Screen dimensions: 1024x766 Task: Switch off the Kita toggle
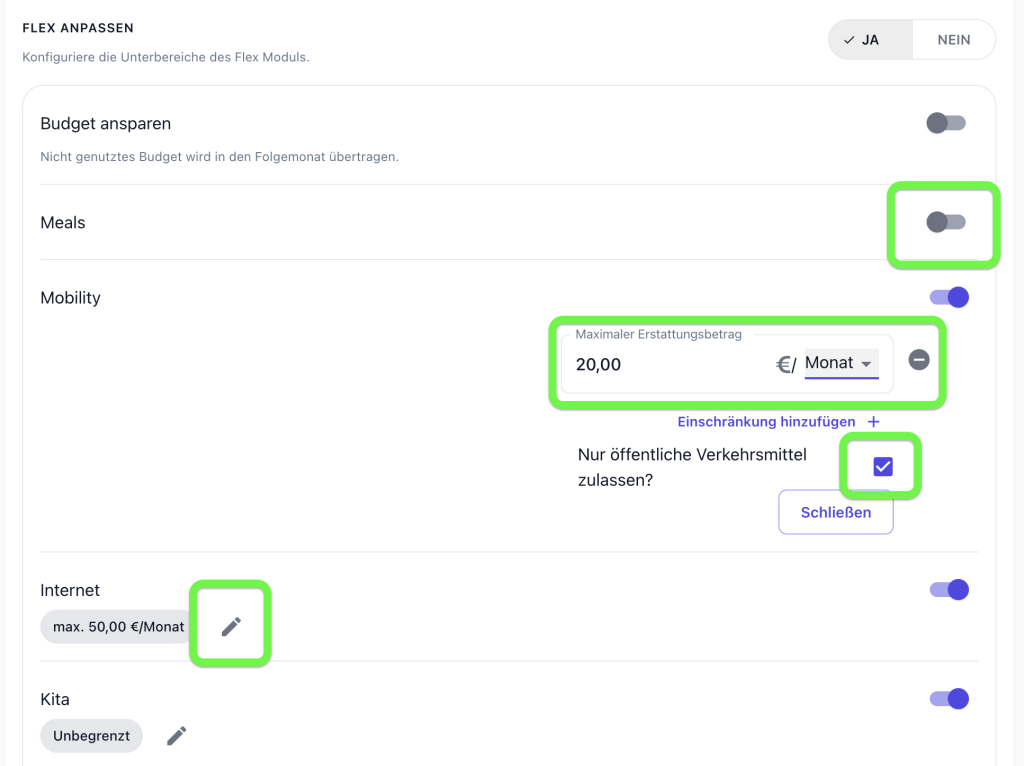(x=949, y=699)
